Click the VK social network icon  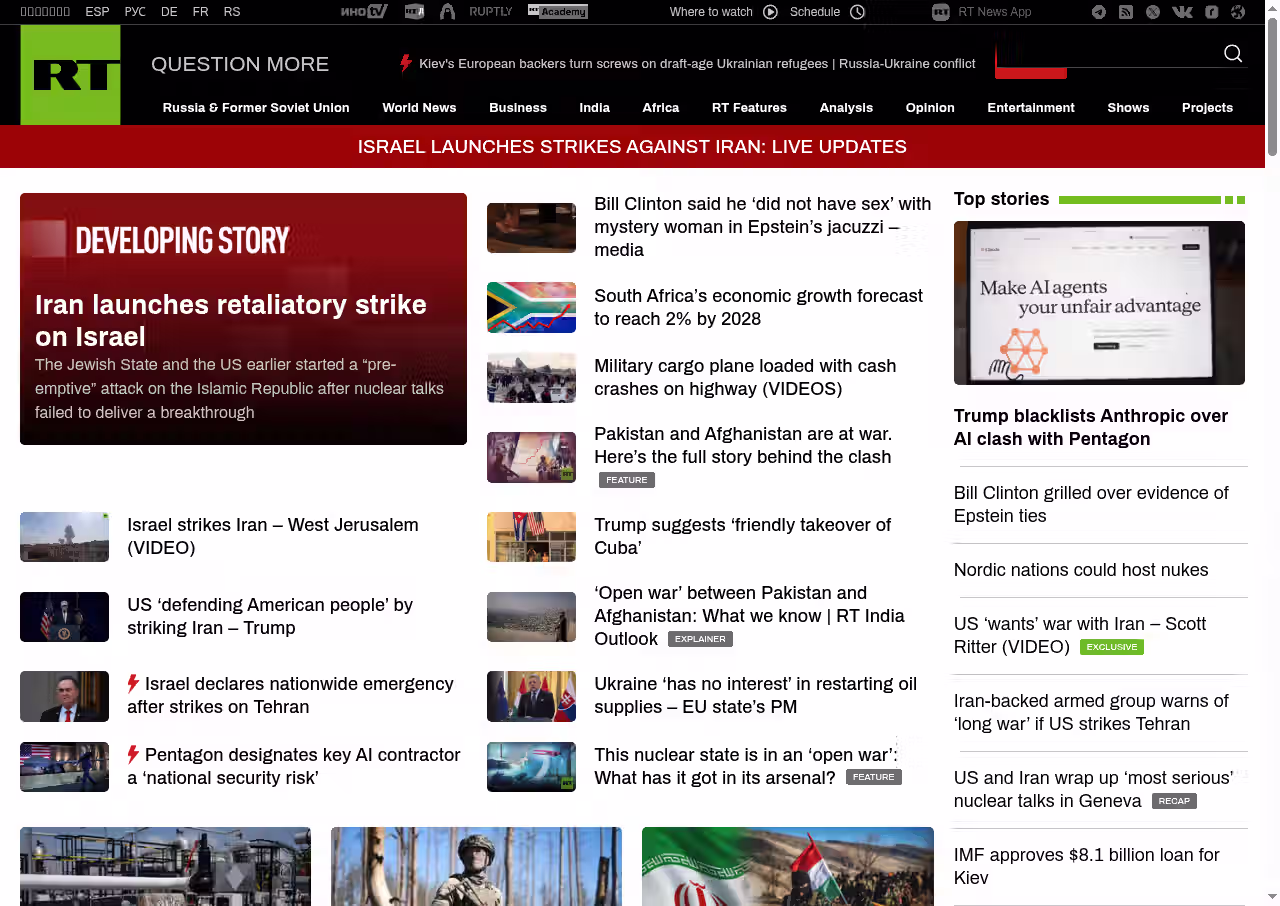tap(1182, 12)
